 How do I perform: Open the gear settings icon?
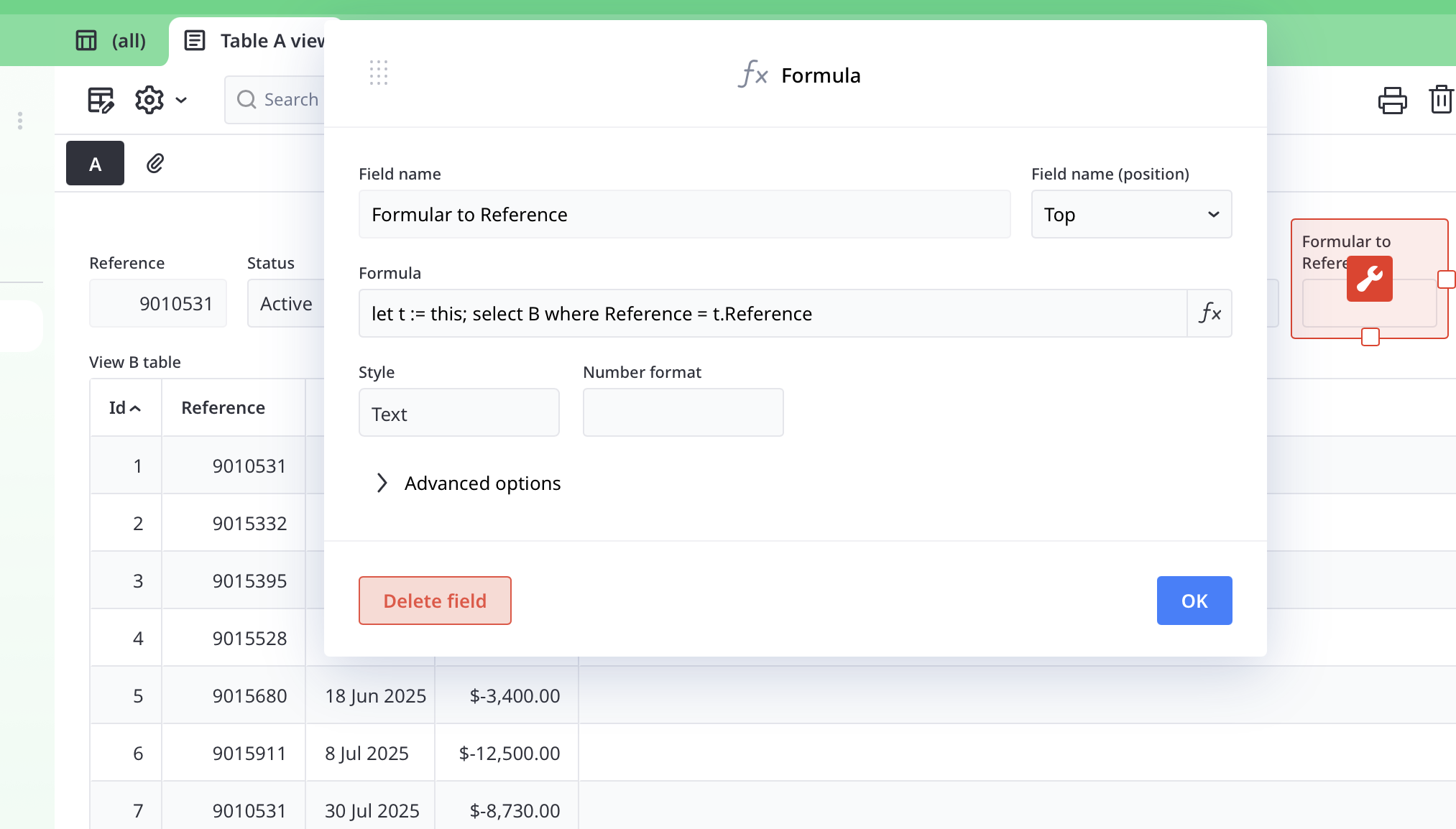tap(149, 100)
